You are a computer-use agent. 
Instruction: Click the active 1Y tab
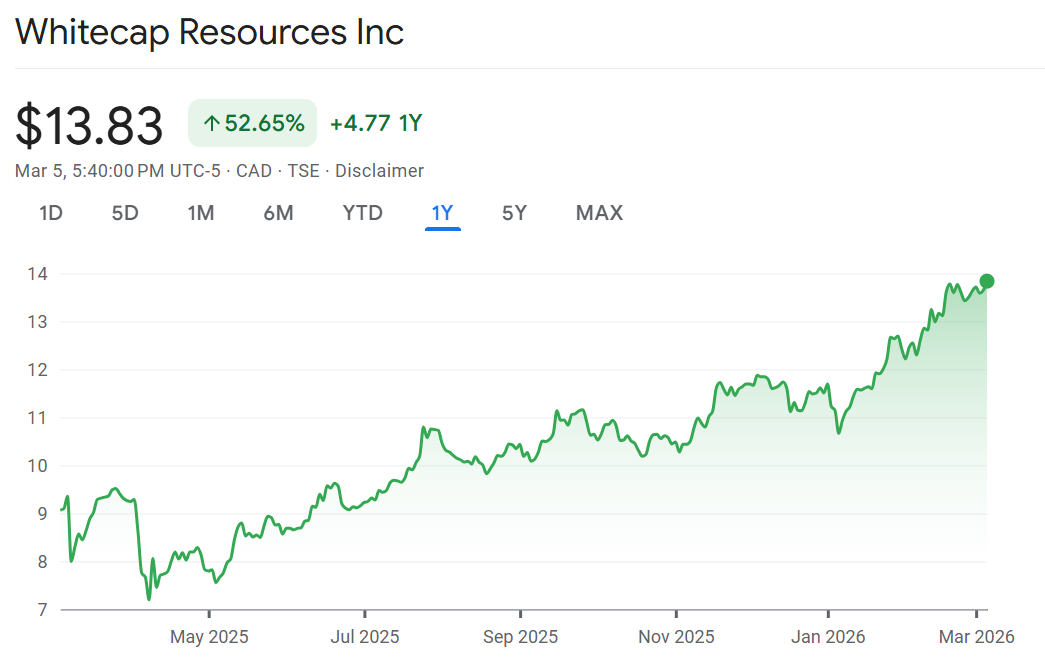click(442, 213)
